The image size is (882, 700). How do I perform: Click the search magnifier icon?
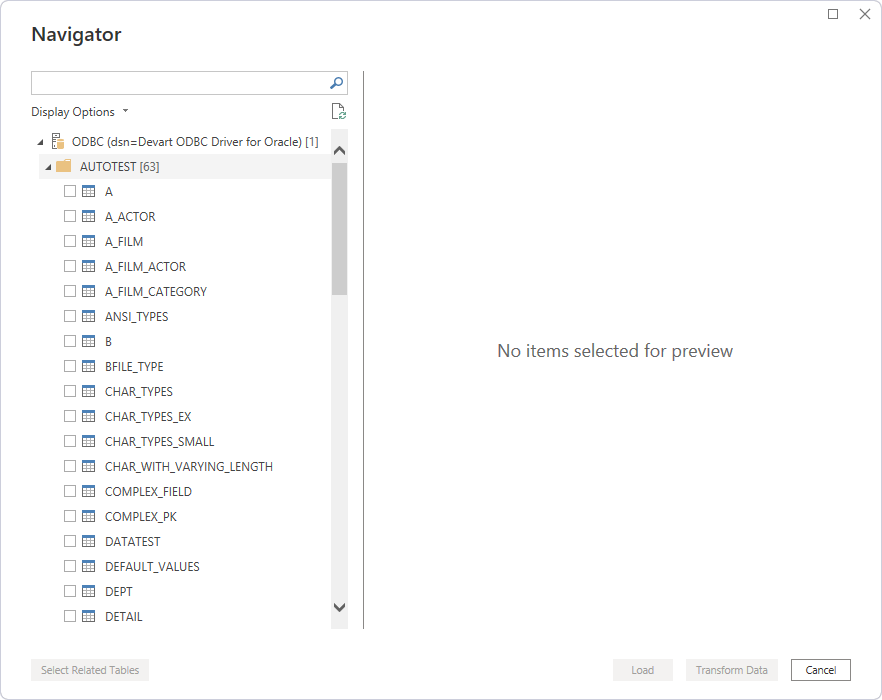(337, 83)
